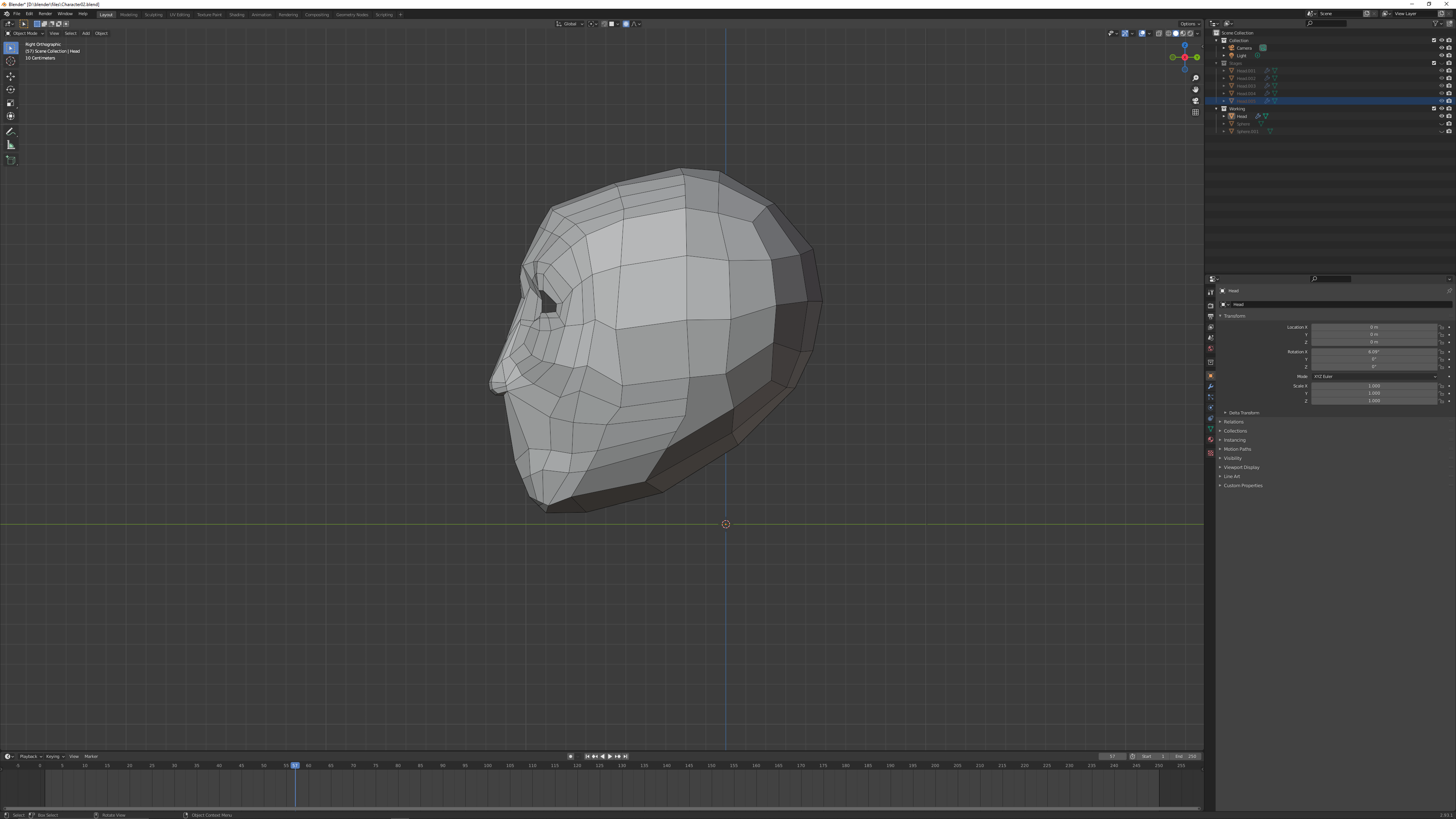Play the animation forward

pyautogui.click(x=610, y=756)
